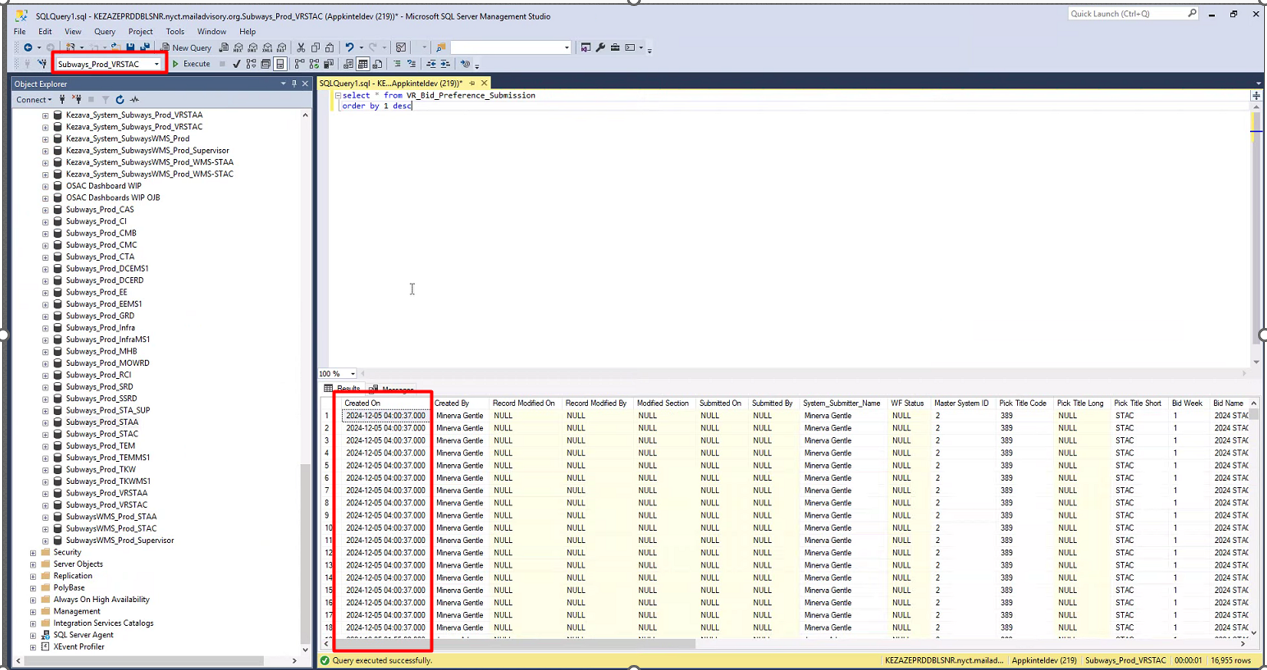Viewport: 1267px width, 670px height.
Task: Switch to the Messages tab
Action: (x=391, y=389)
